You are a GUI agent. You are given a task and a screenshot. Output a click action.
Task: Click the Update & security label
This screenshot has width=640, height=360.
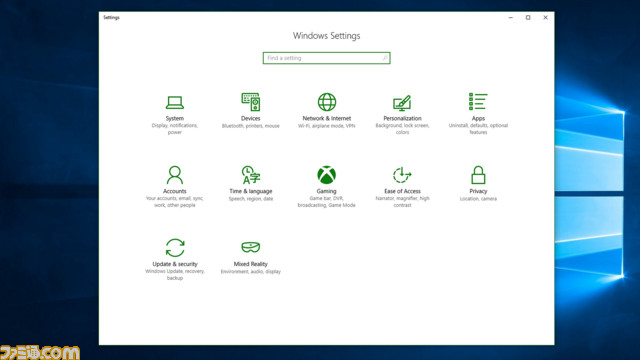click(175, 264)
